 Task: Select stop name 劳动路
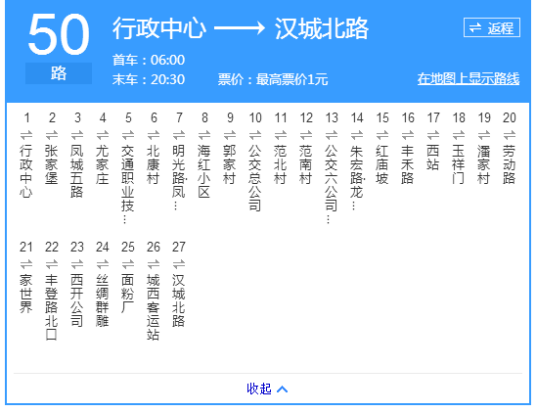tap(509, 164)
